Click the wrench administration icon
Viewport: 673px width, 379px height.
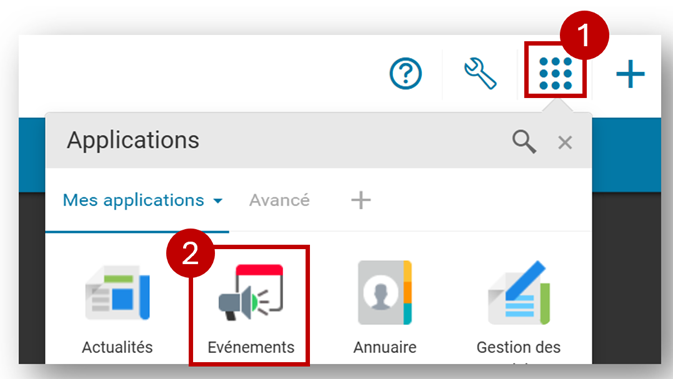click(480, 73)
